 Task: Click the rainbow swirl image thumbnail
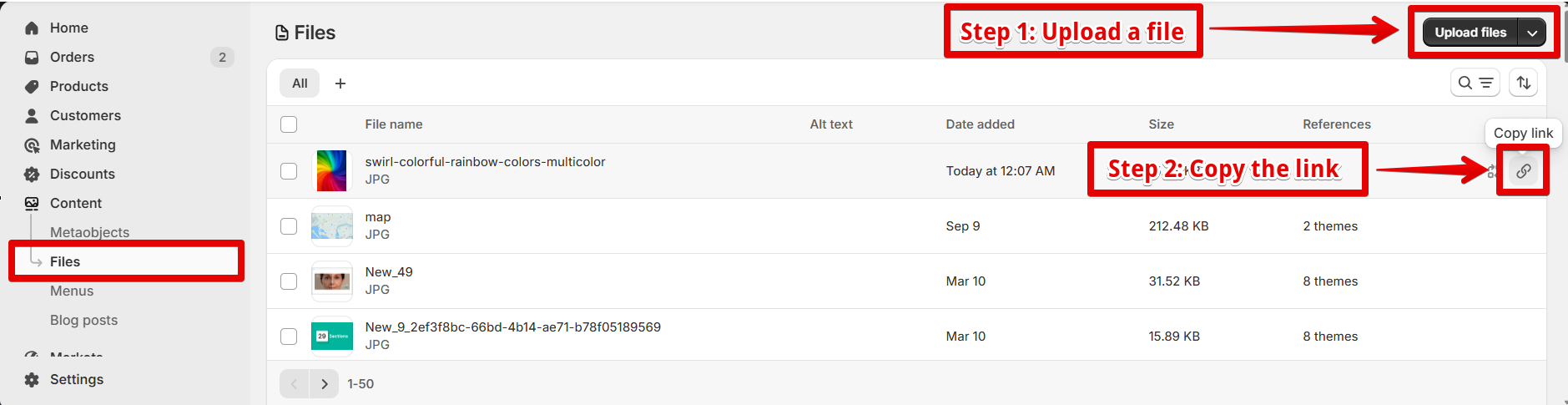[331, 171]
